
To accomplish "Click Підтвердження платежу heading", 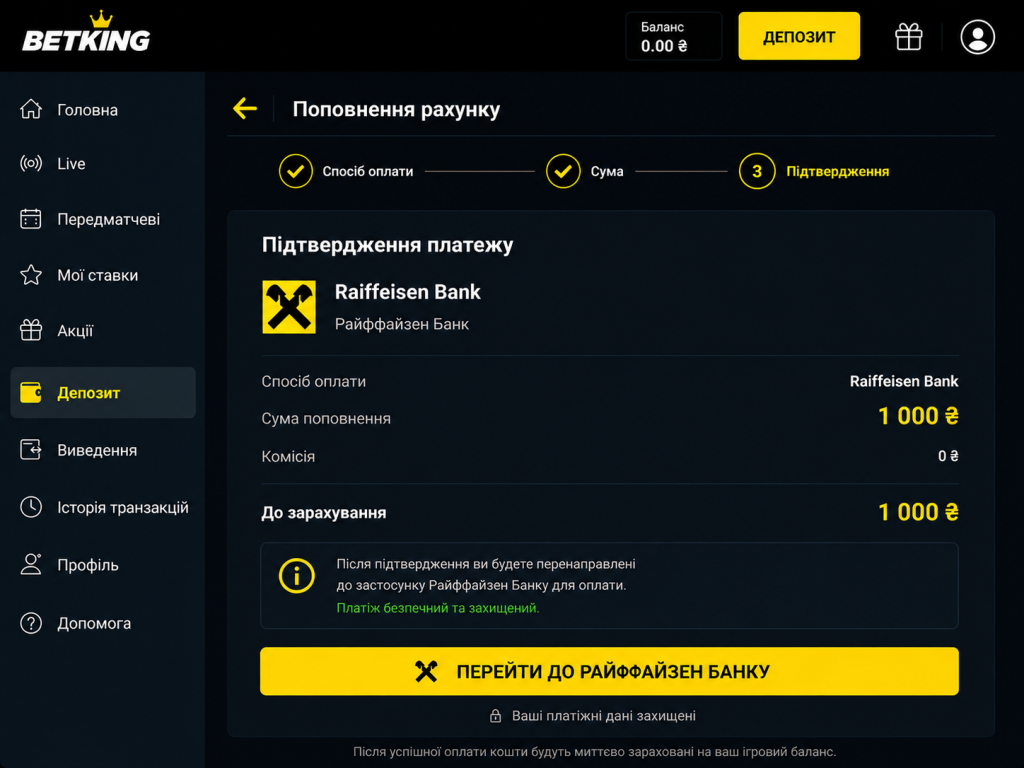I will [x=387, y=245].
